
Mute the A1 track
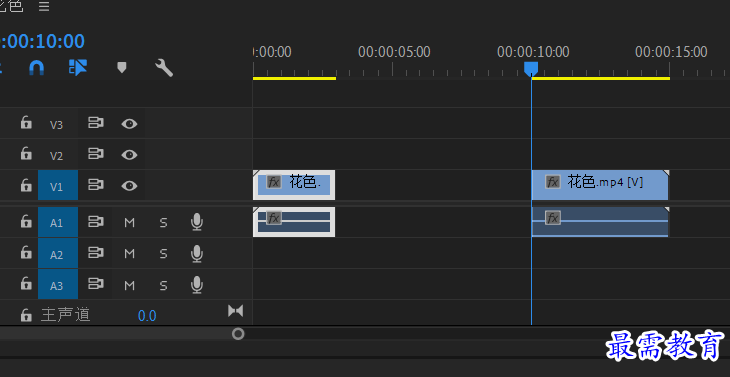point(129,223)
